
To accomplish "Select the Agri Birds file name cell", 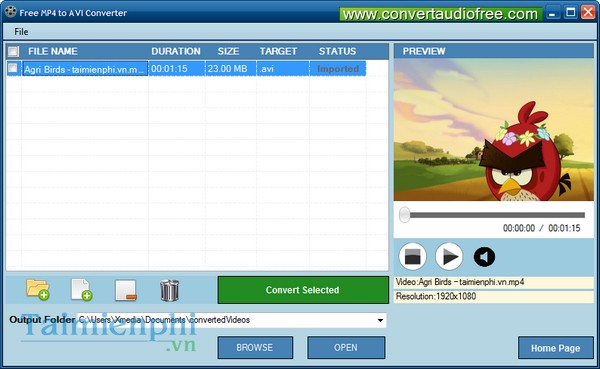I will point(85,69).
